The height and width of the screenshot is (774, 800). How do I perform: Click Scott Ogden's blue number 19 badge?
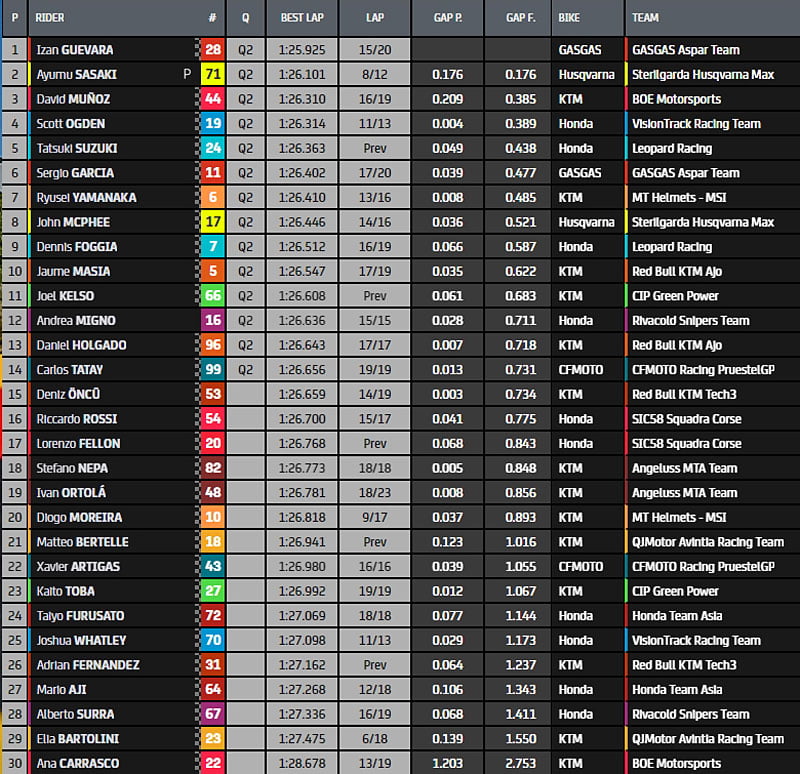click(212, 123)
